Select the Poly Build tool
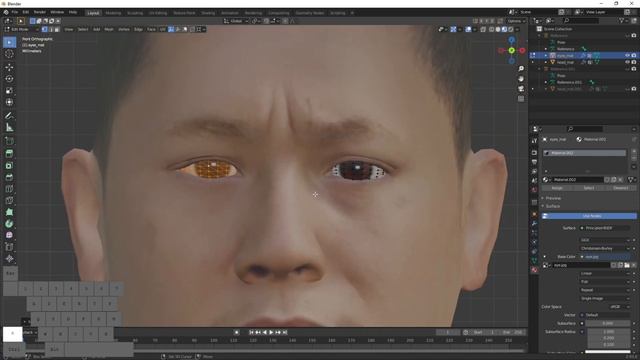This screenshot has height=360, width=640. click(x=9, y=212)
